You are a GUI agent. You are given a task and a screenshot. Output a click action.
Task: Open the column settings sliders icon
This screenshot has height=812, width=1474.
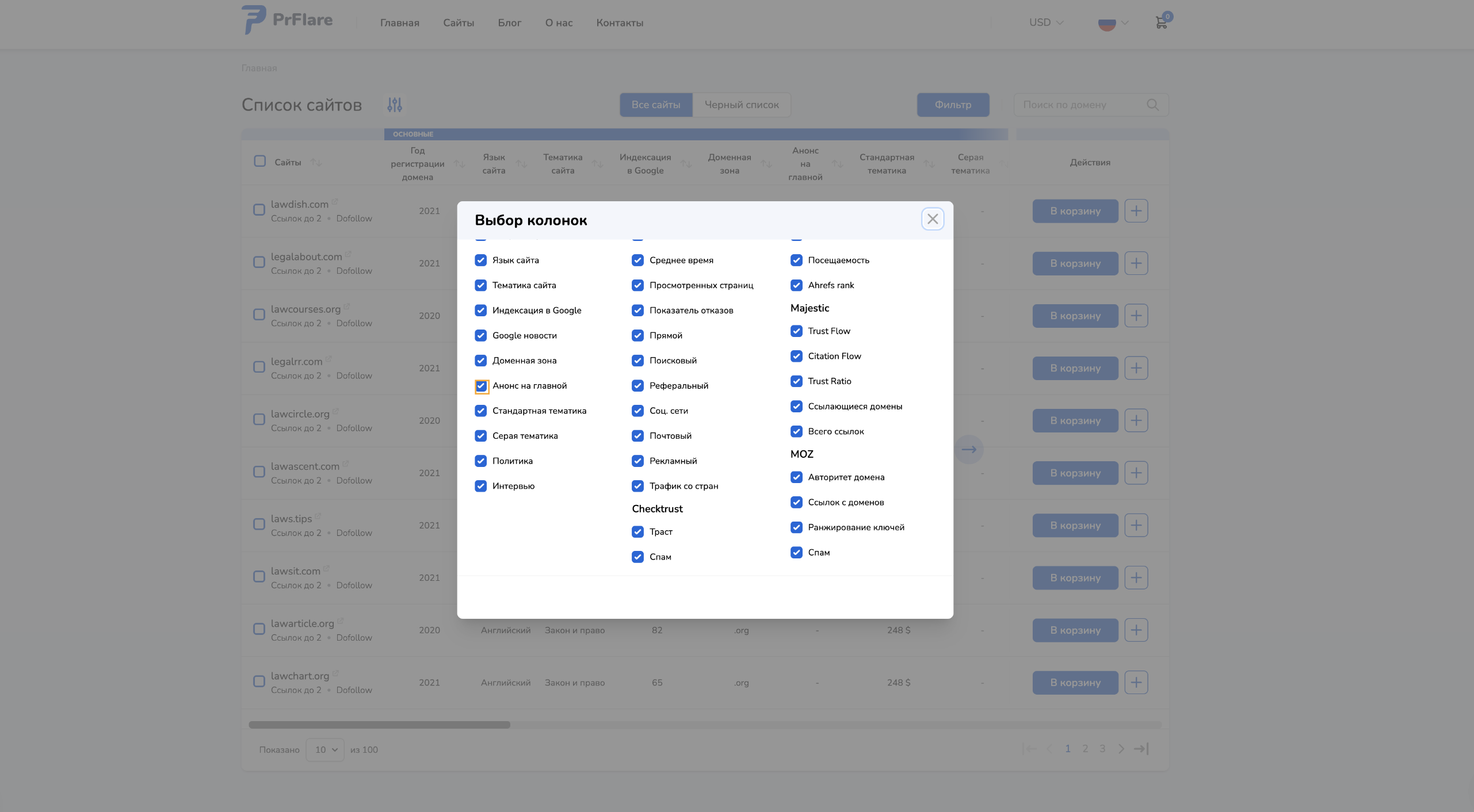(395, 105)
